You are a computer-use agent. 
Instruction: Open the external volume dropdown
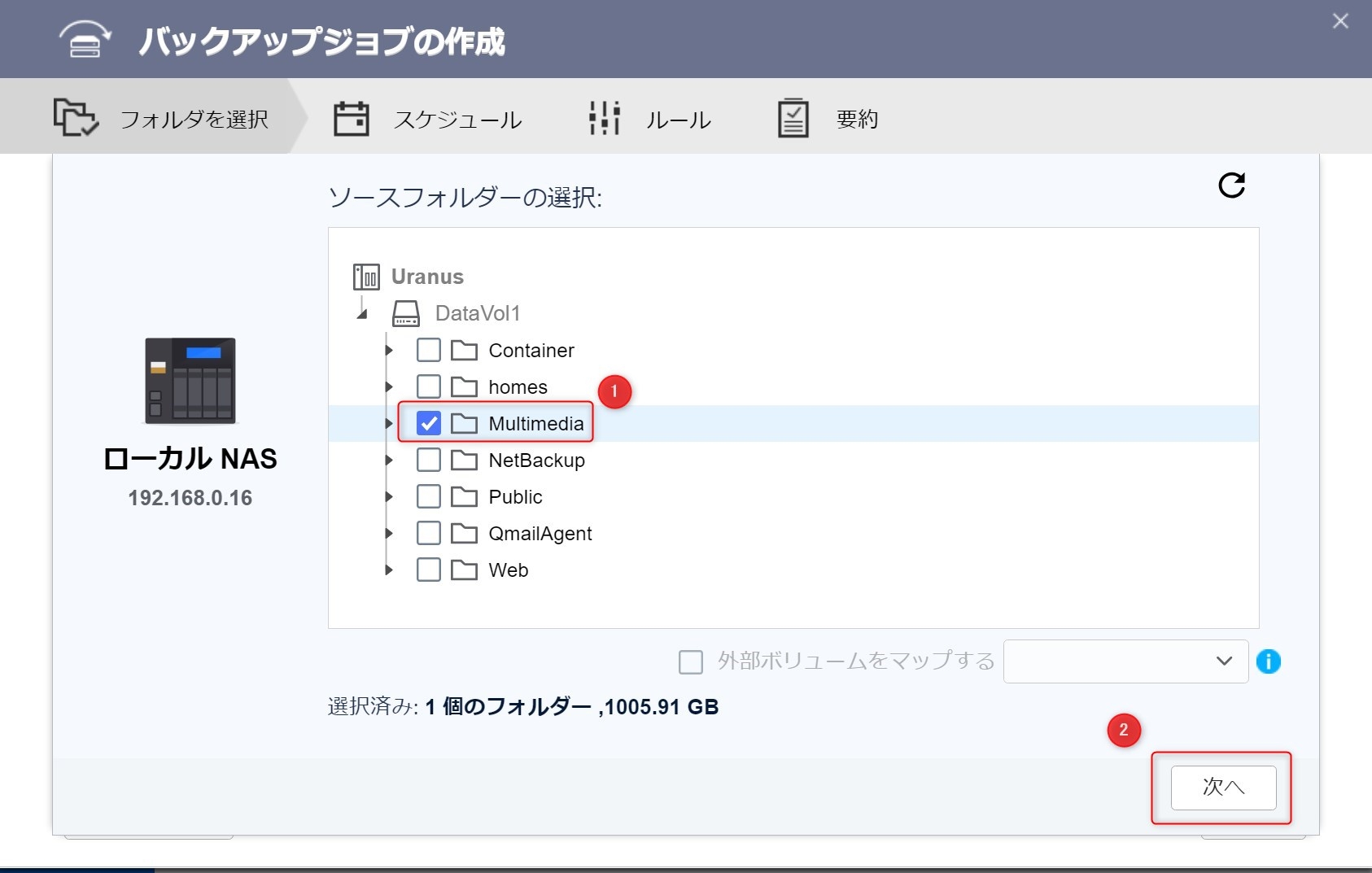click(x=1125, y=661)
